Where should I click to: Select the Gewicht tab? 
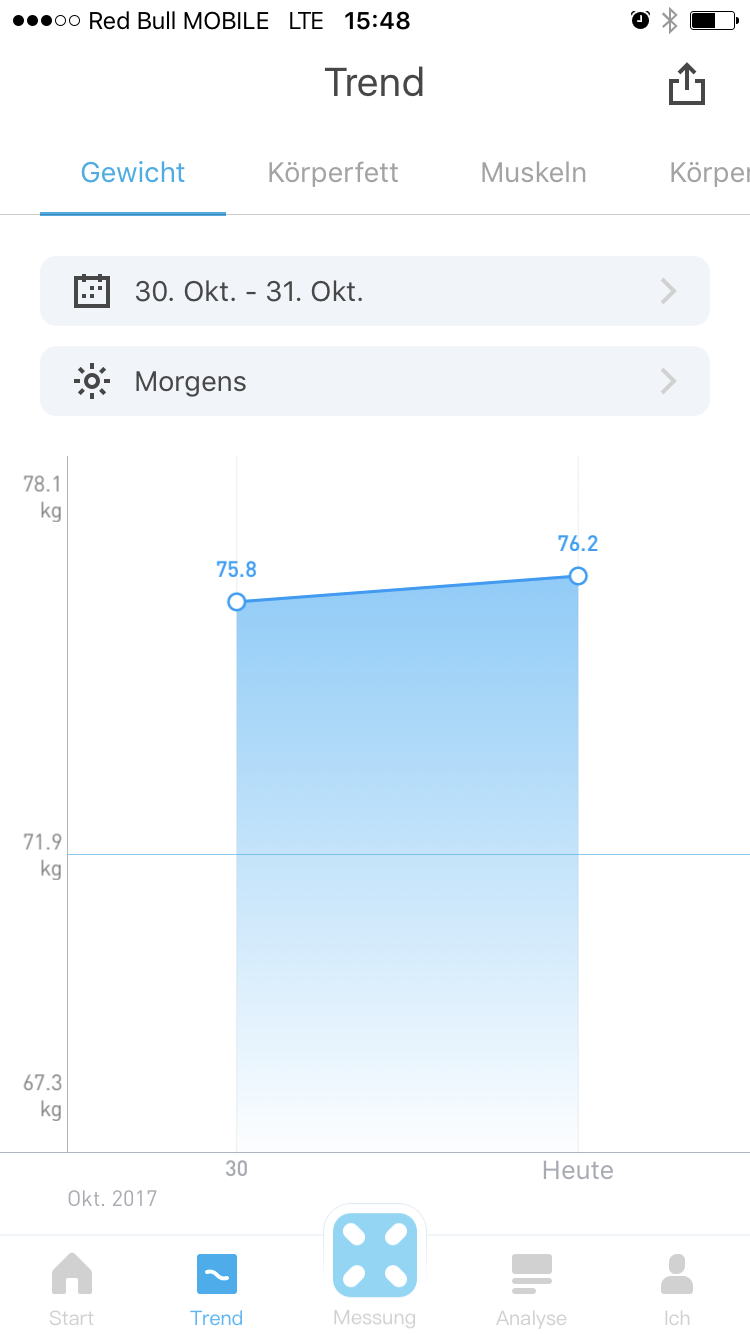pos(133,172)
